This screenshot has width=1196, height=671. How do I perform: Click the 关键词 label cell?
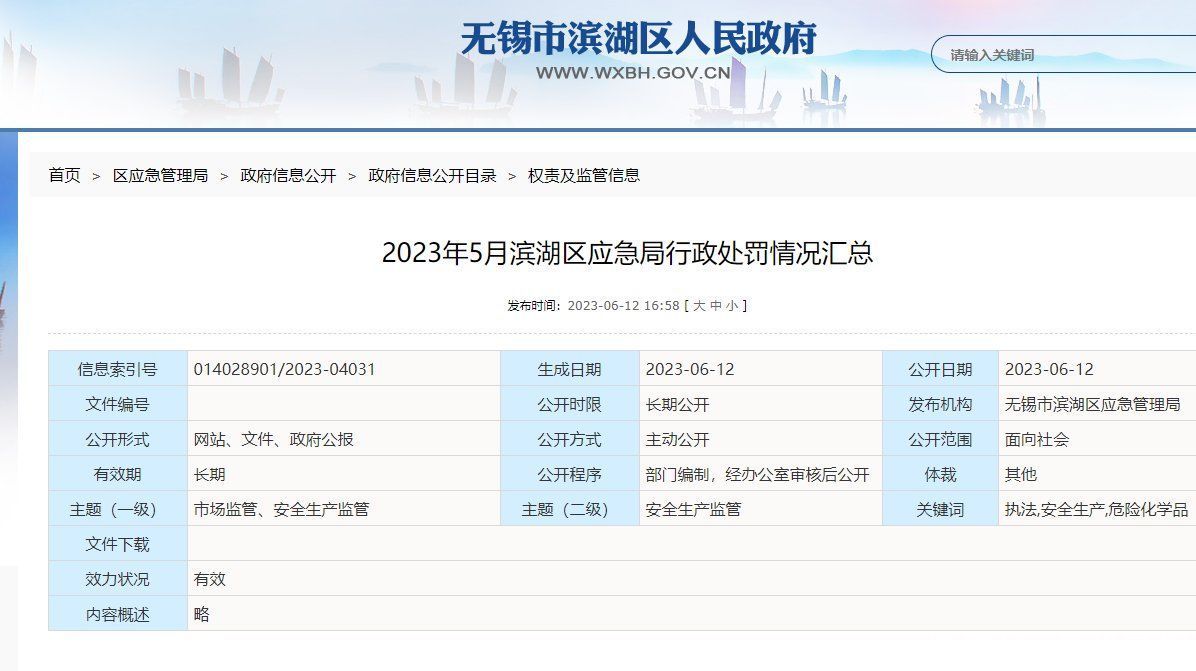click(940, 509)
